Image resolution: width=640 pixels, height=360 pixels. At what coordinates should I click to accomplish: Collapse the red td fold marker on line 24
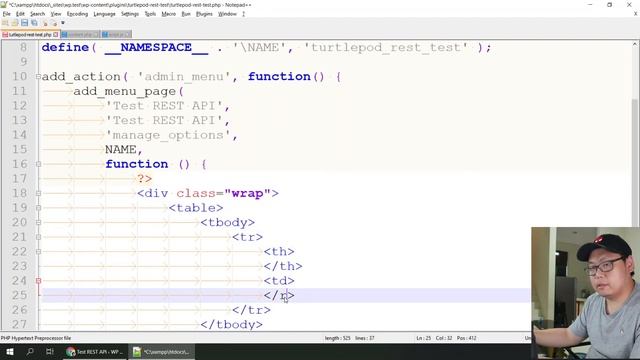[x=38, y=281]
